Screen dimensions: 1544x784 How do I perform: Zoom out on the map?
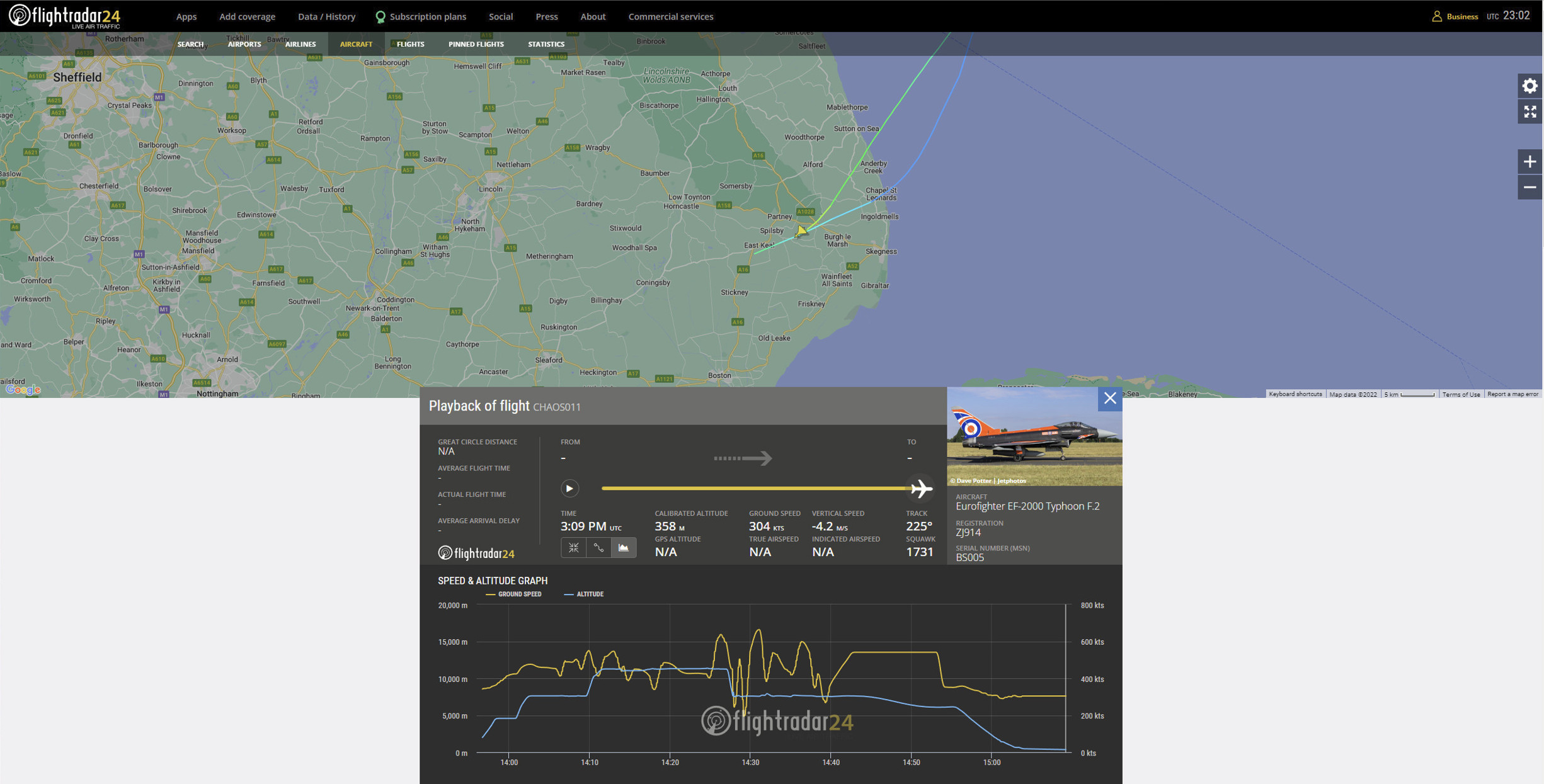pyautogui.click(x=1530, y=188)
